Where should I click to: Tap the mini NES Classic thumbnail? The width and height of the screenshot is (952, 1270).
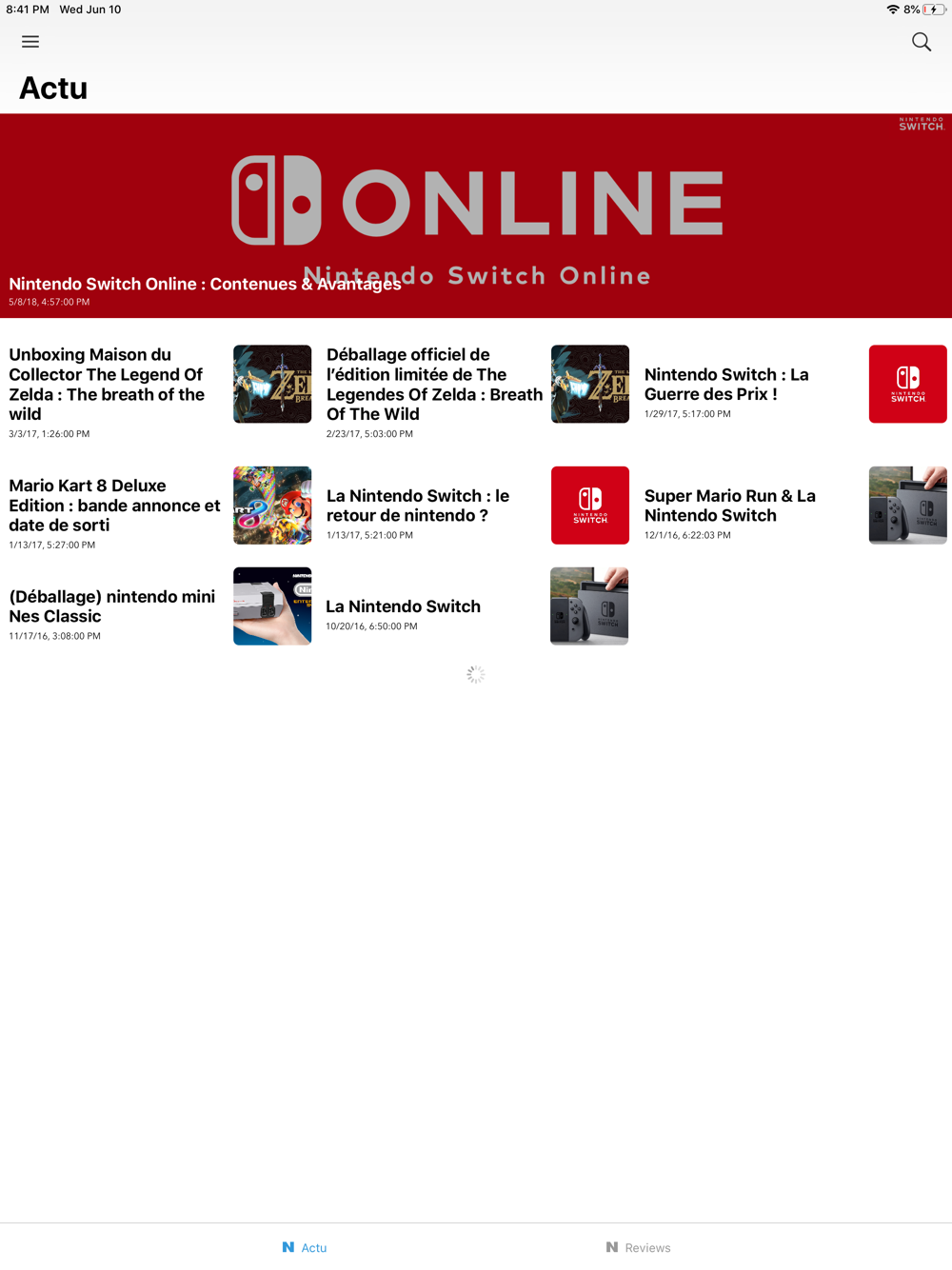[x=272, y=605]
